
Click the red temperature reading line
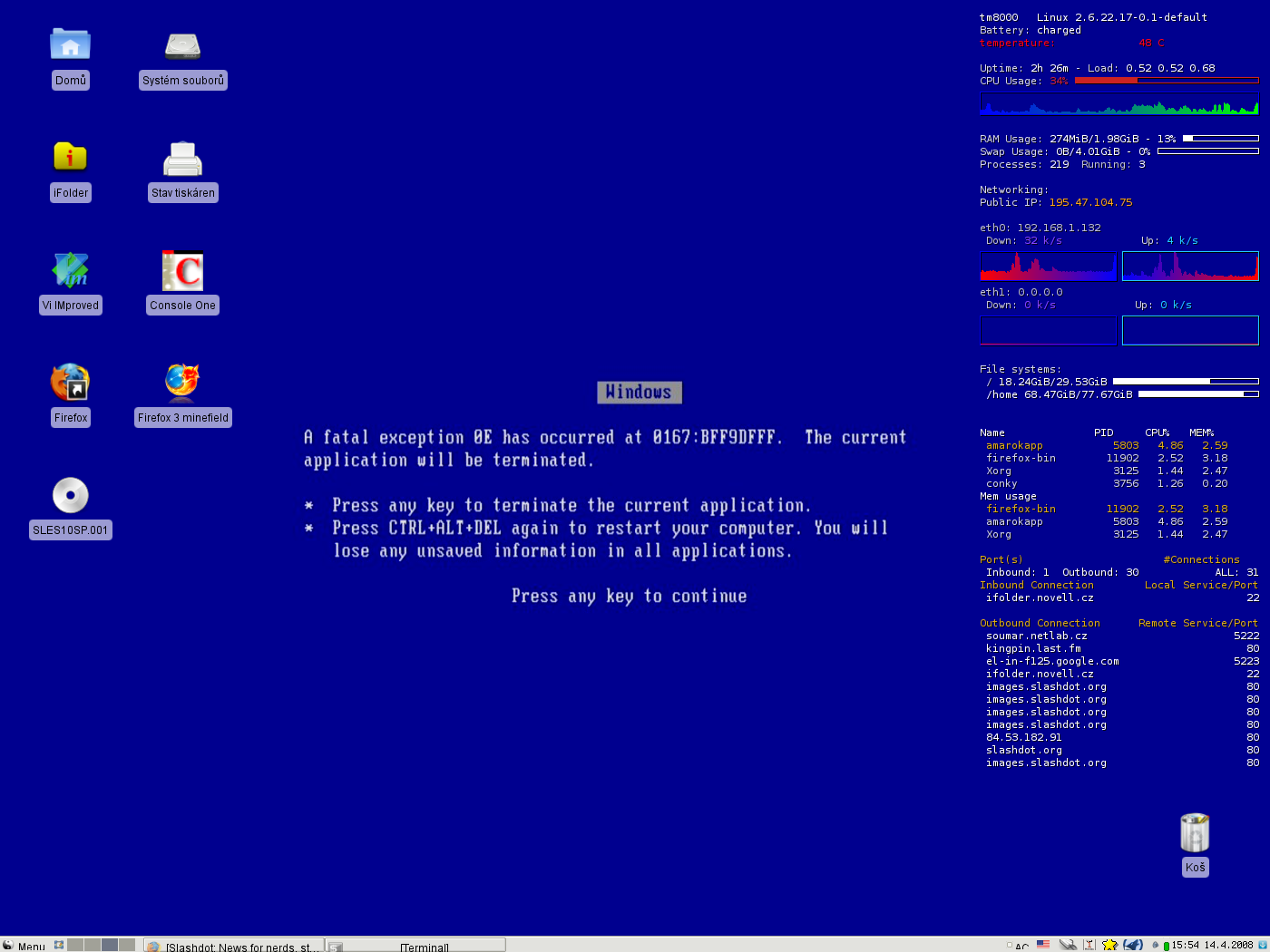1071,43
